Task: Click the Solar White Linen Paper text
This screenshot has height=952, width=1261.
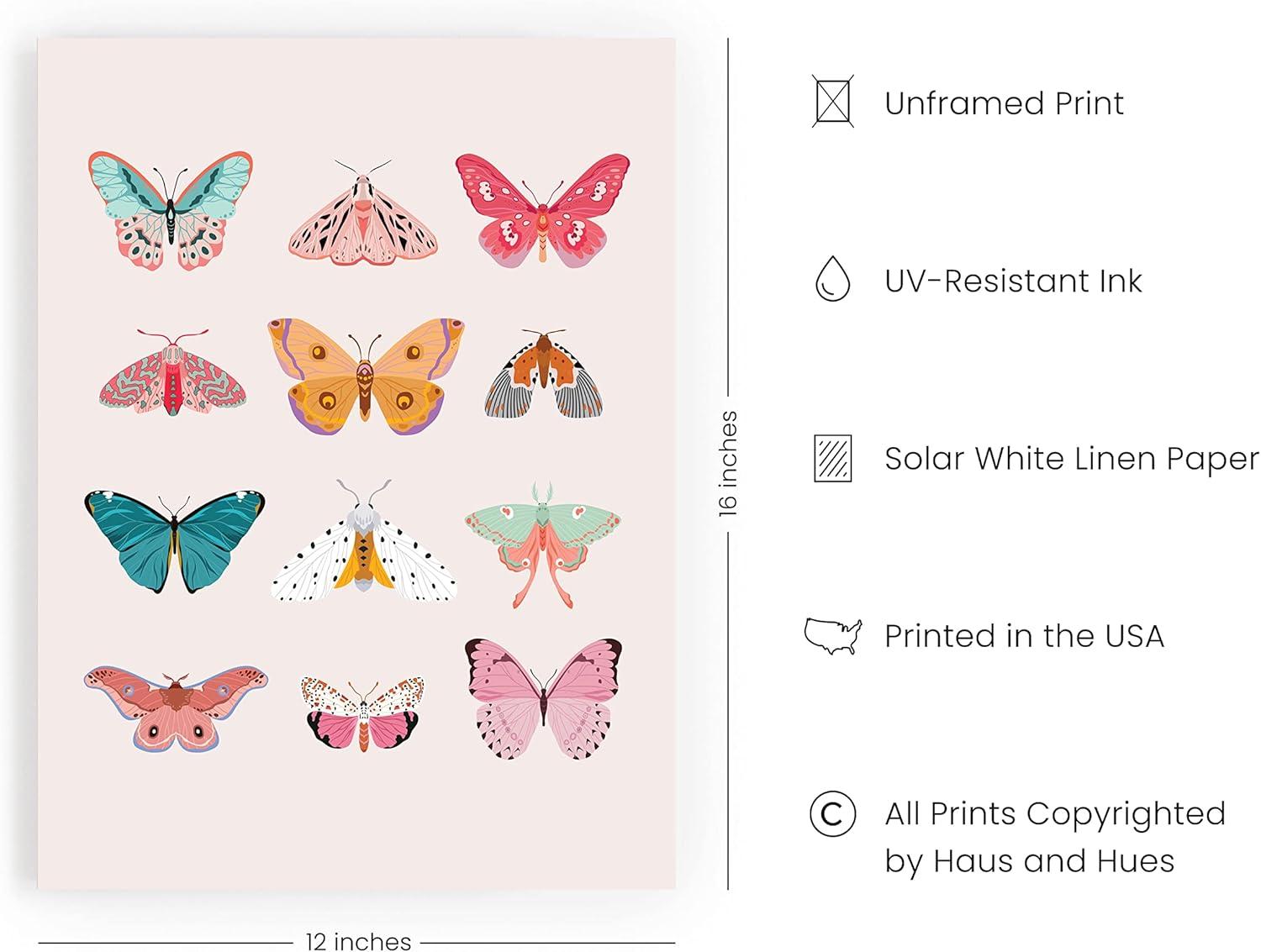Action: click(x=1072, y=459)
